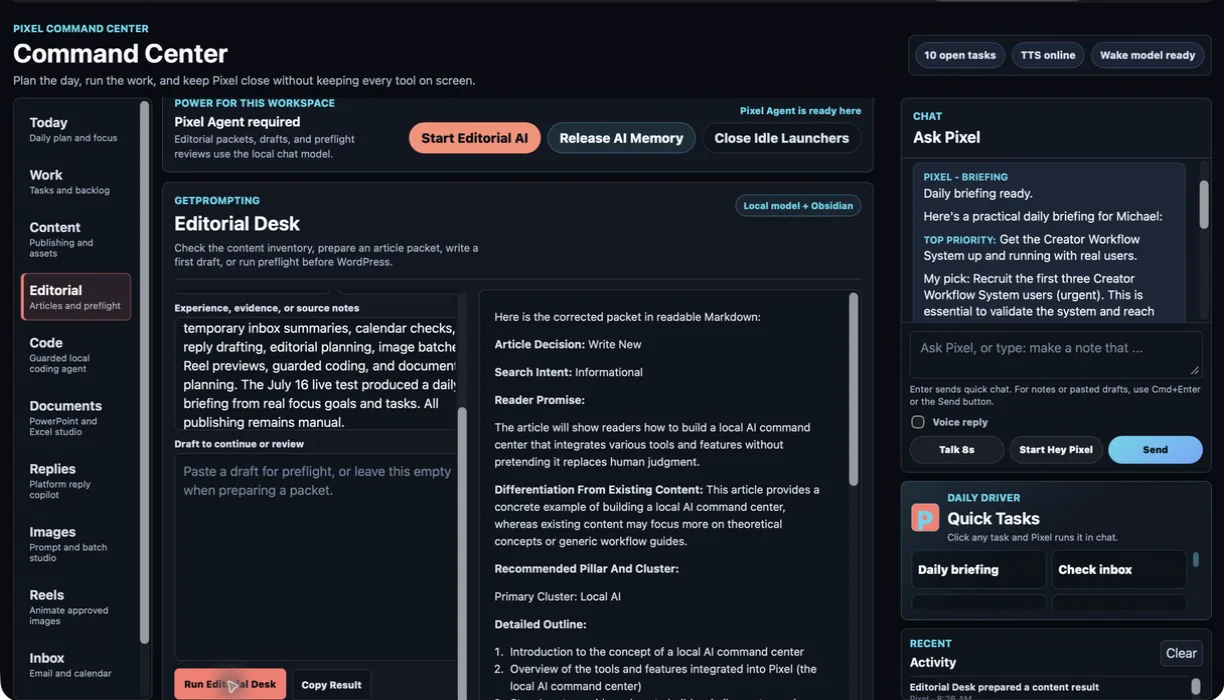The image size is (1224, 700).
Task: Open the Images prompt and batch studio
Action: coord(76,544)
